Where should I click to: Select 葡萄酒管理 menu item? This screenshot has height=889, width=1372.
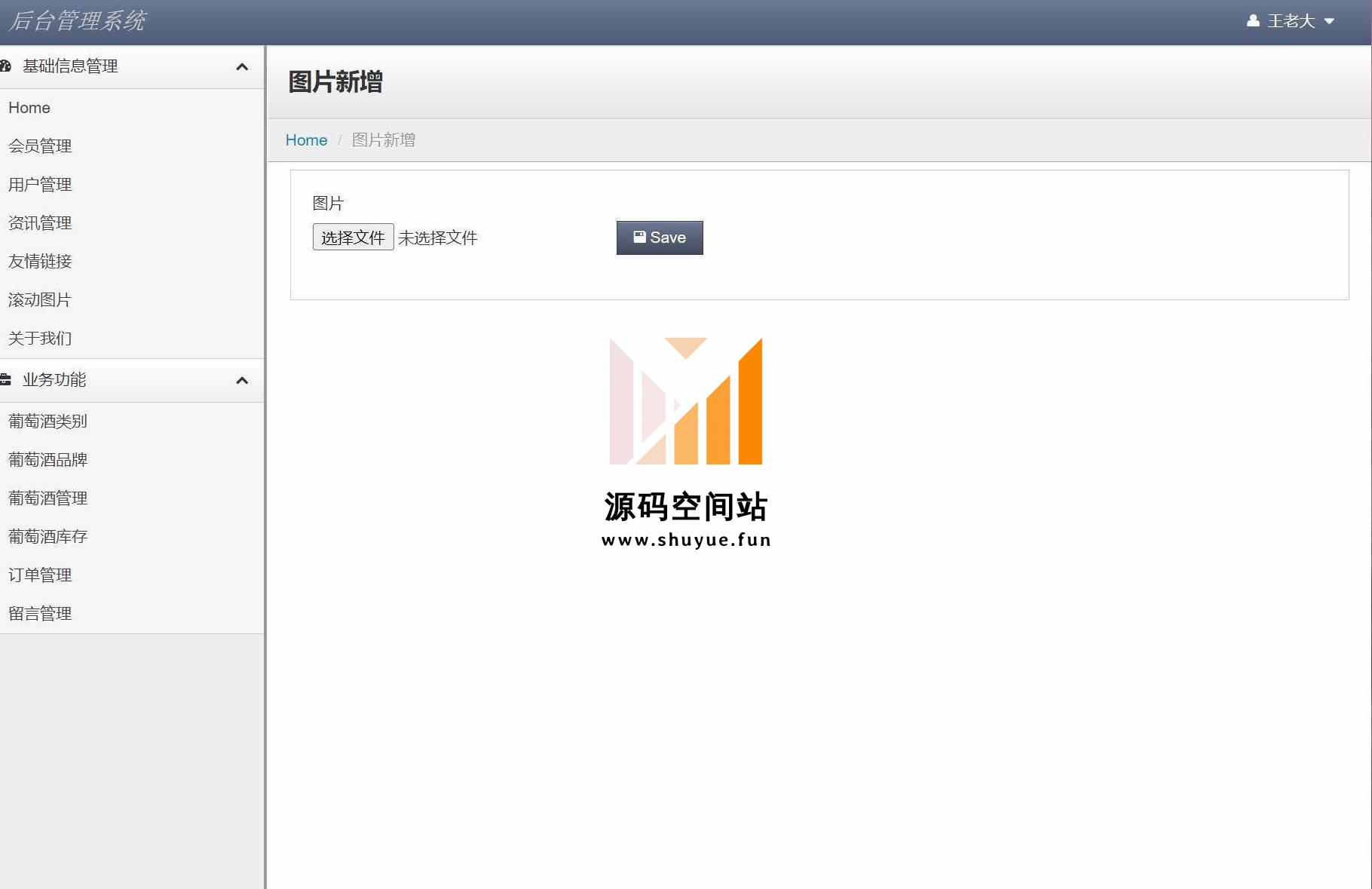[48, 498]
